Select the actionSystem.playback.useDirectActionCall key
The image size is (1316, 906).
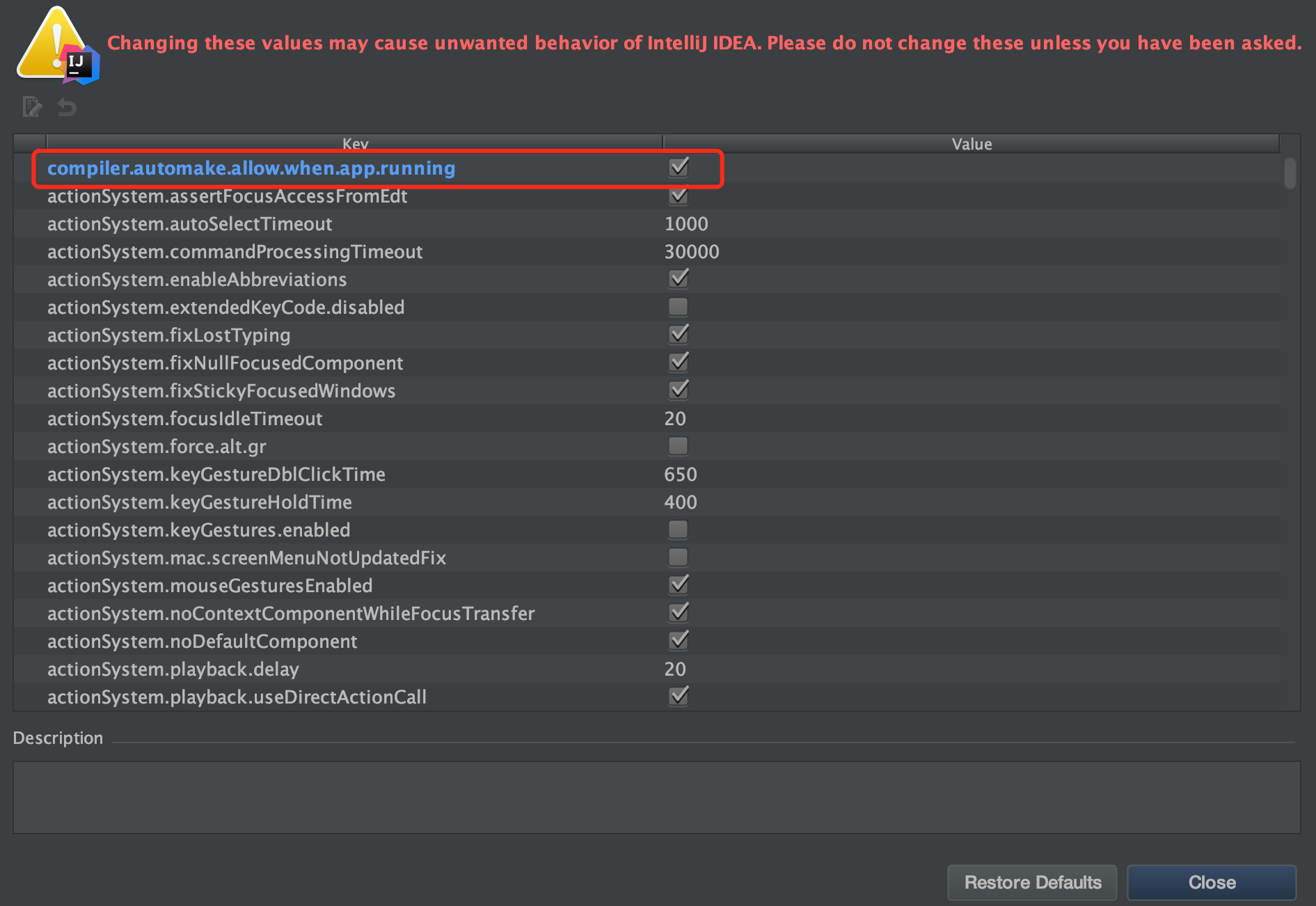click(237, 697)
